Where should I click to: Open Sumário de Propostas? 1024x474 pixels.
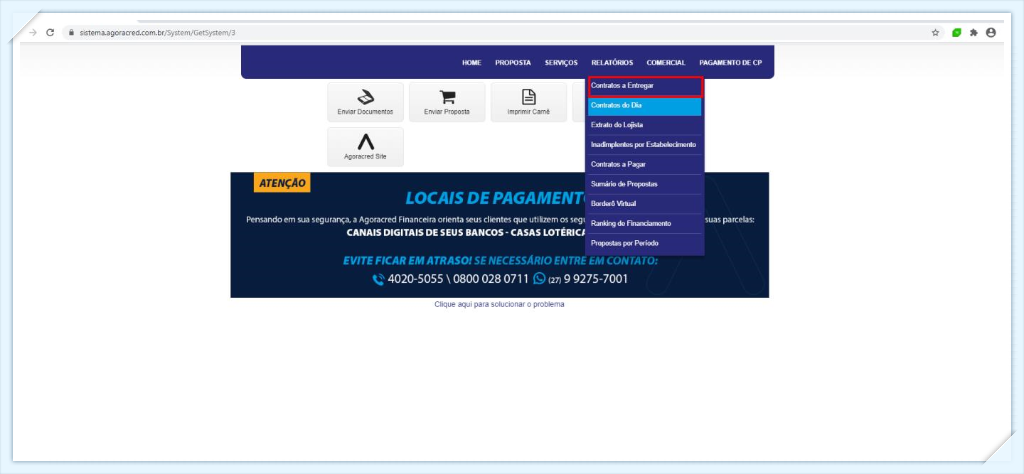(x=645, y=184)
